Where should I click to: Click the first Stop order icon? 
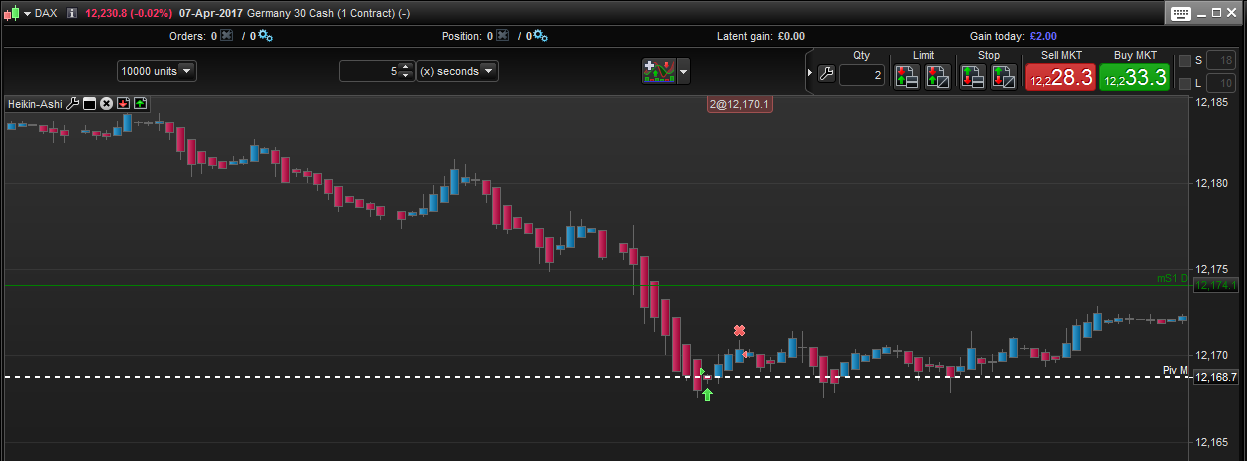point(973,76)
